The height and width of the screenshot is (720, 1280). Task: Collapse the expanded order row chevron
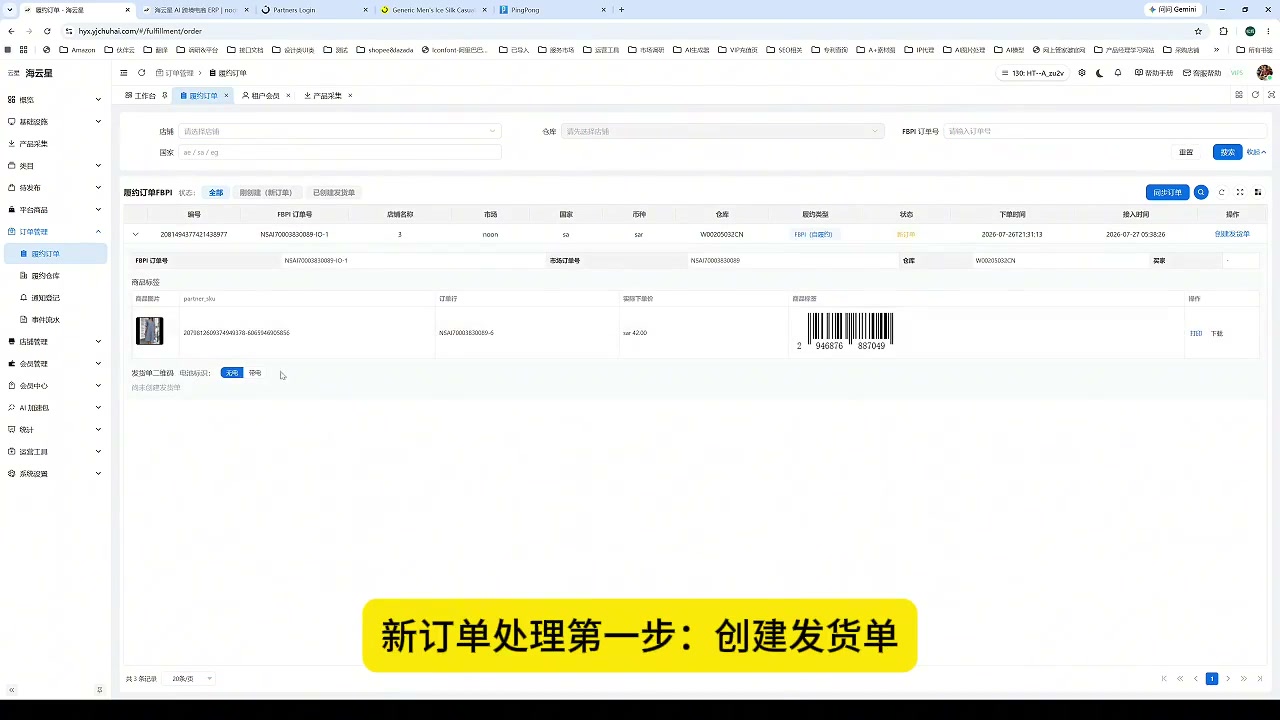pos(135,234)
